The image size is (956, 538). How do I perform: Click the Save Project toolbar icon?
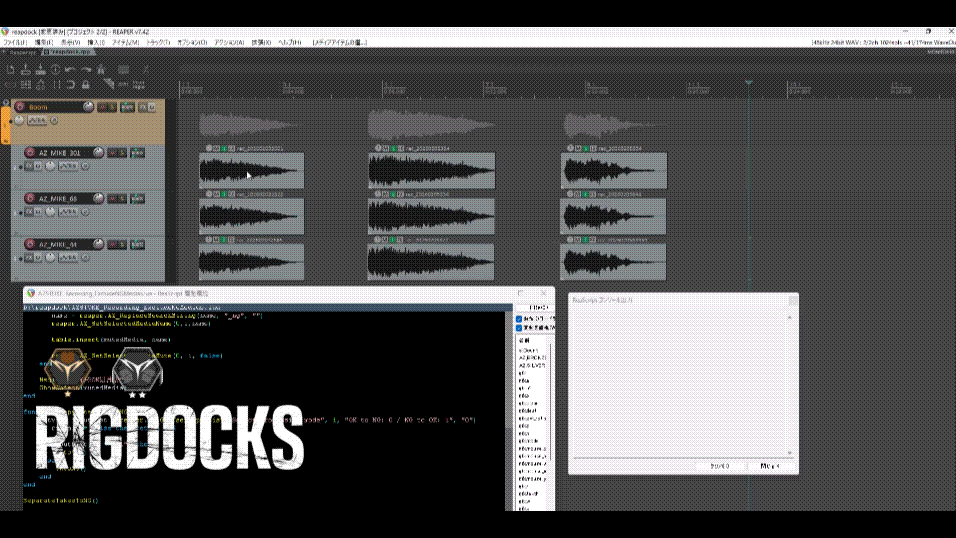point(40,70)
